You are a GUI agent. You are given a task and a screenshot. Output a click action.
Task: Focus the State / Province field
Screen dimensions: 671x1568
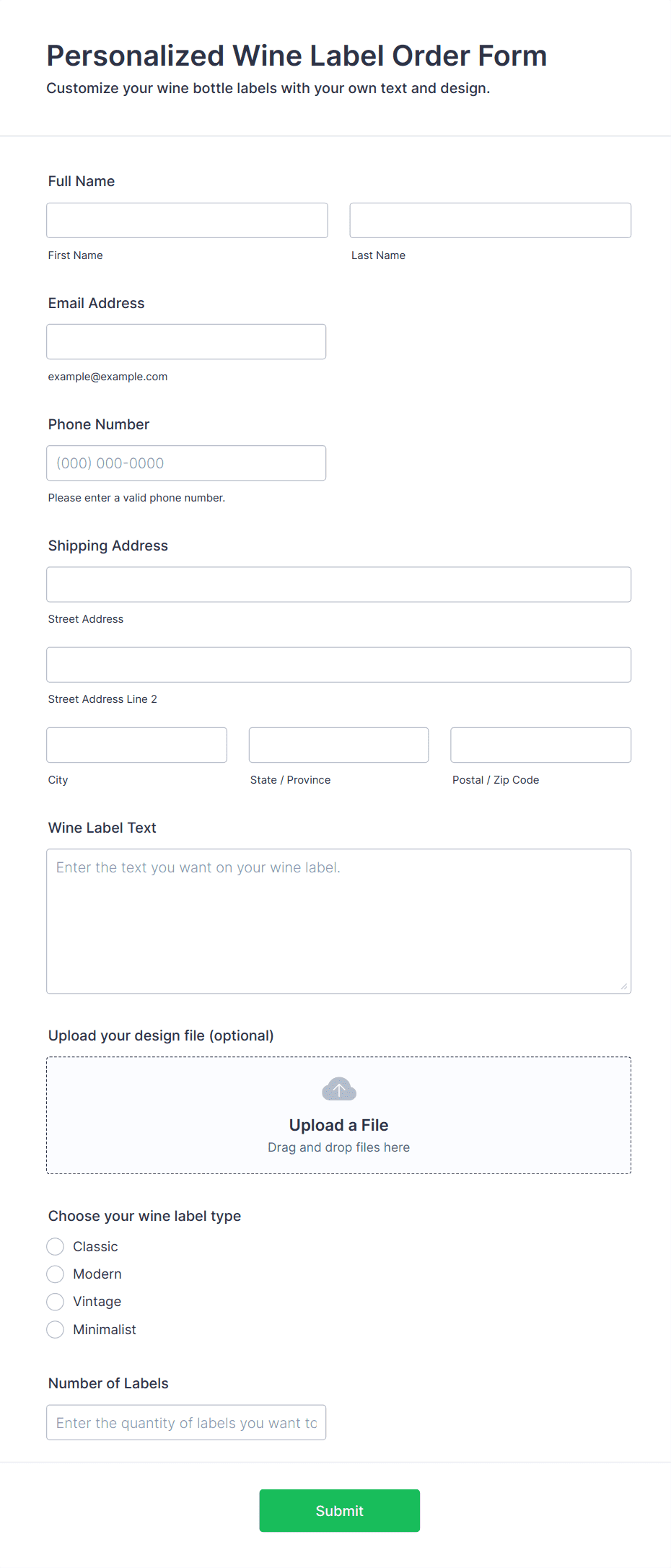click(338, 745)
